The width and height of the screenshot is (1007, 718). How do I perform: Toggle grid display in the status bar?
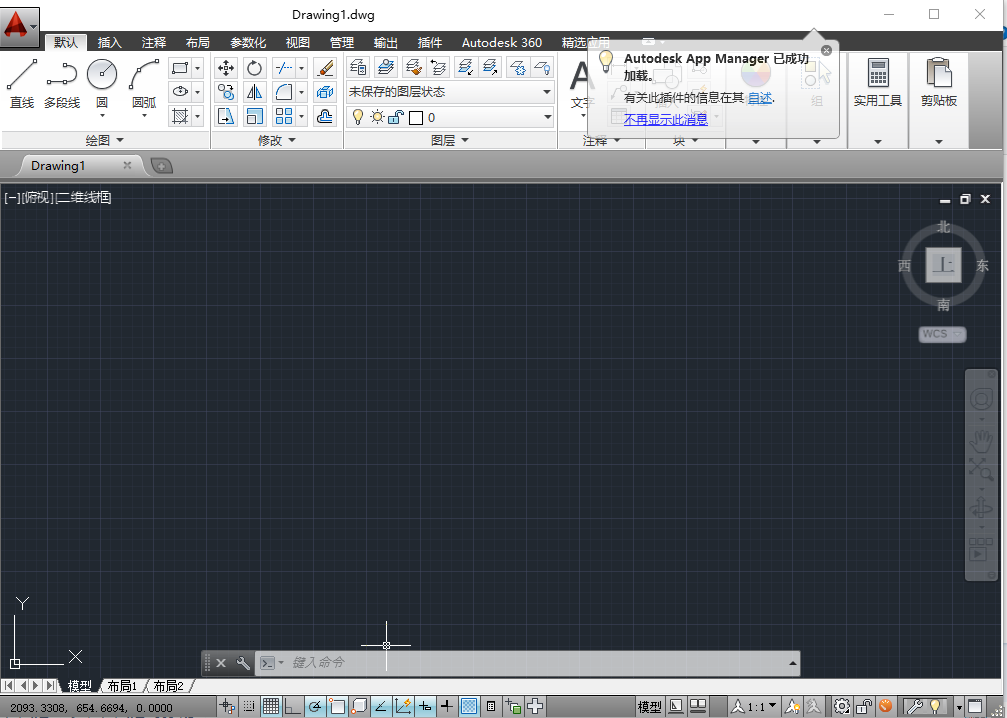click(x=270, y=705)
